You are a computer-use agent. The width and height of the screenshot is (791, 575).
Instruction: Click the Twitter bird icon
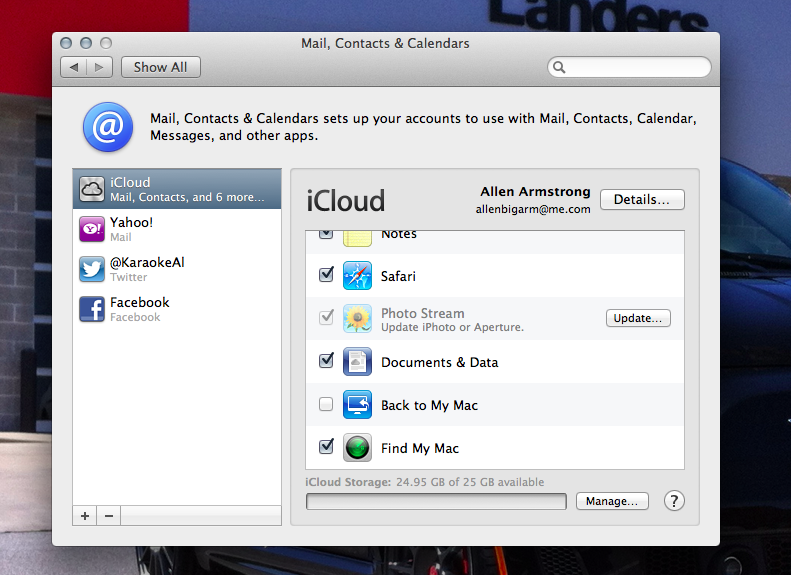pos(92,269)
